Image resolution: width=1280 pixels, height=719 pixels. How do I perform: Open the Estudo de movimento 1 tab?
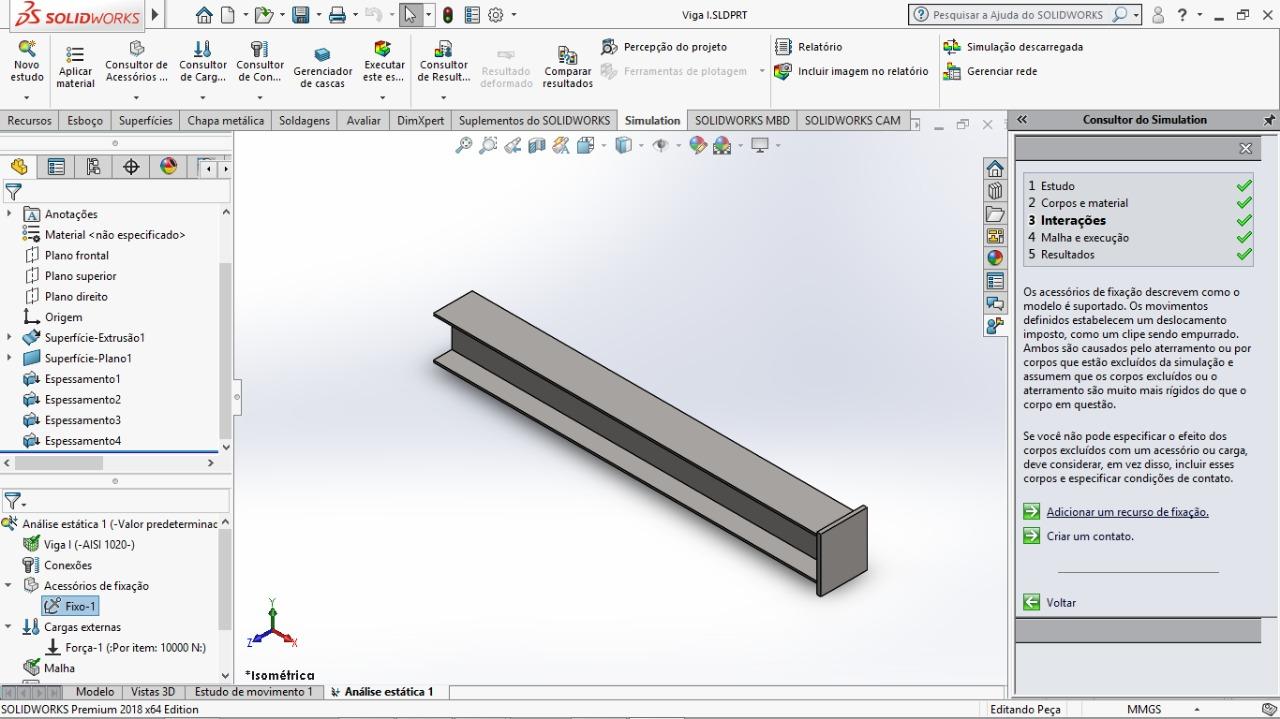(253, 692)
